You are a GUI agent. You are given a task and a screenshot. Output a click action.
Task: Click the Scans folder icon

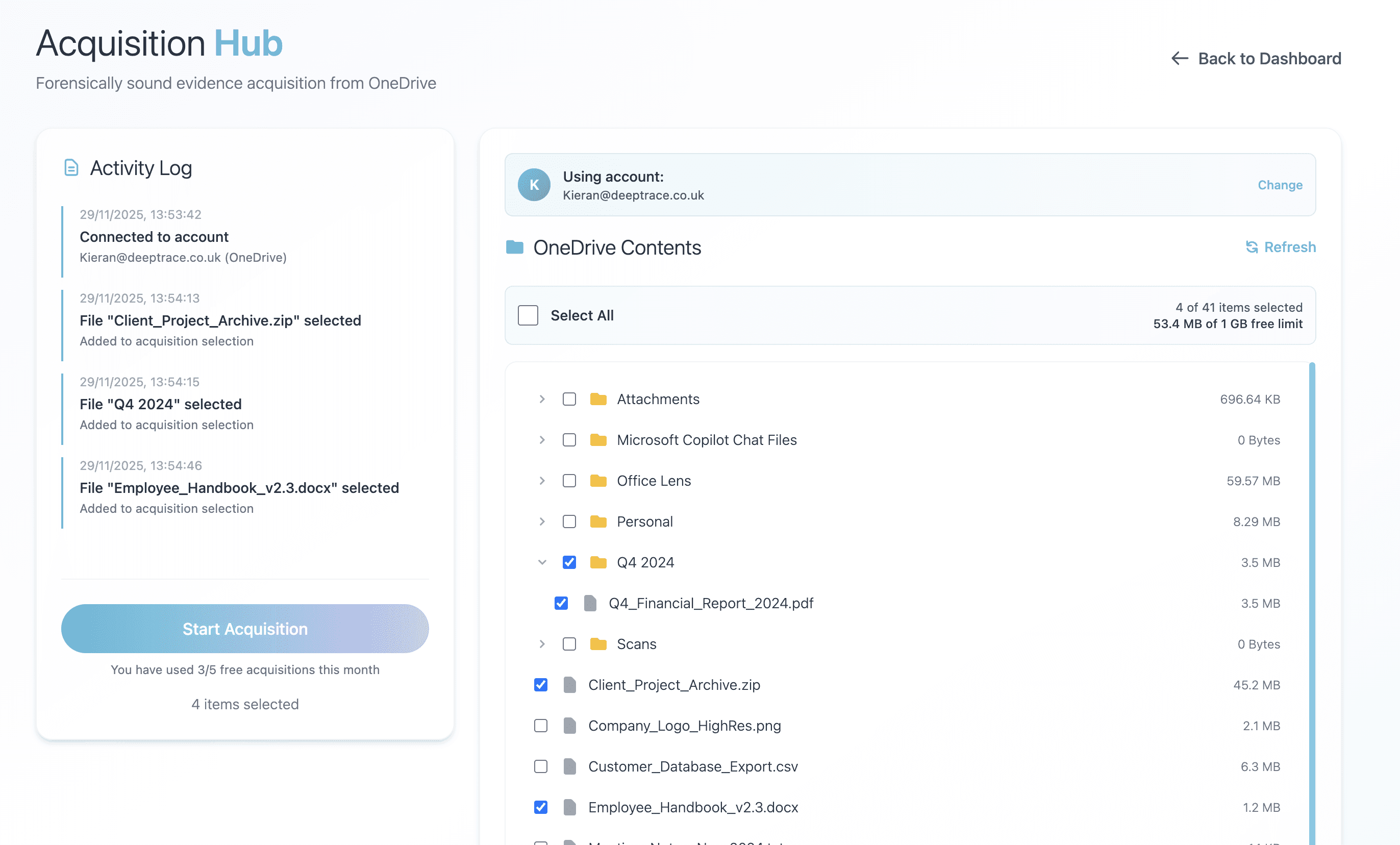click(598, 644)
